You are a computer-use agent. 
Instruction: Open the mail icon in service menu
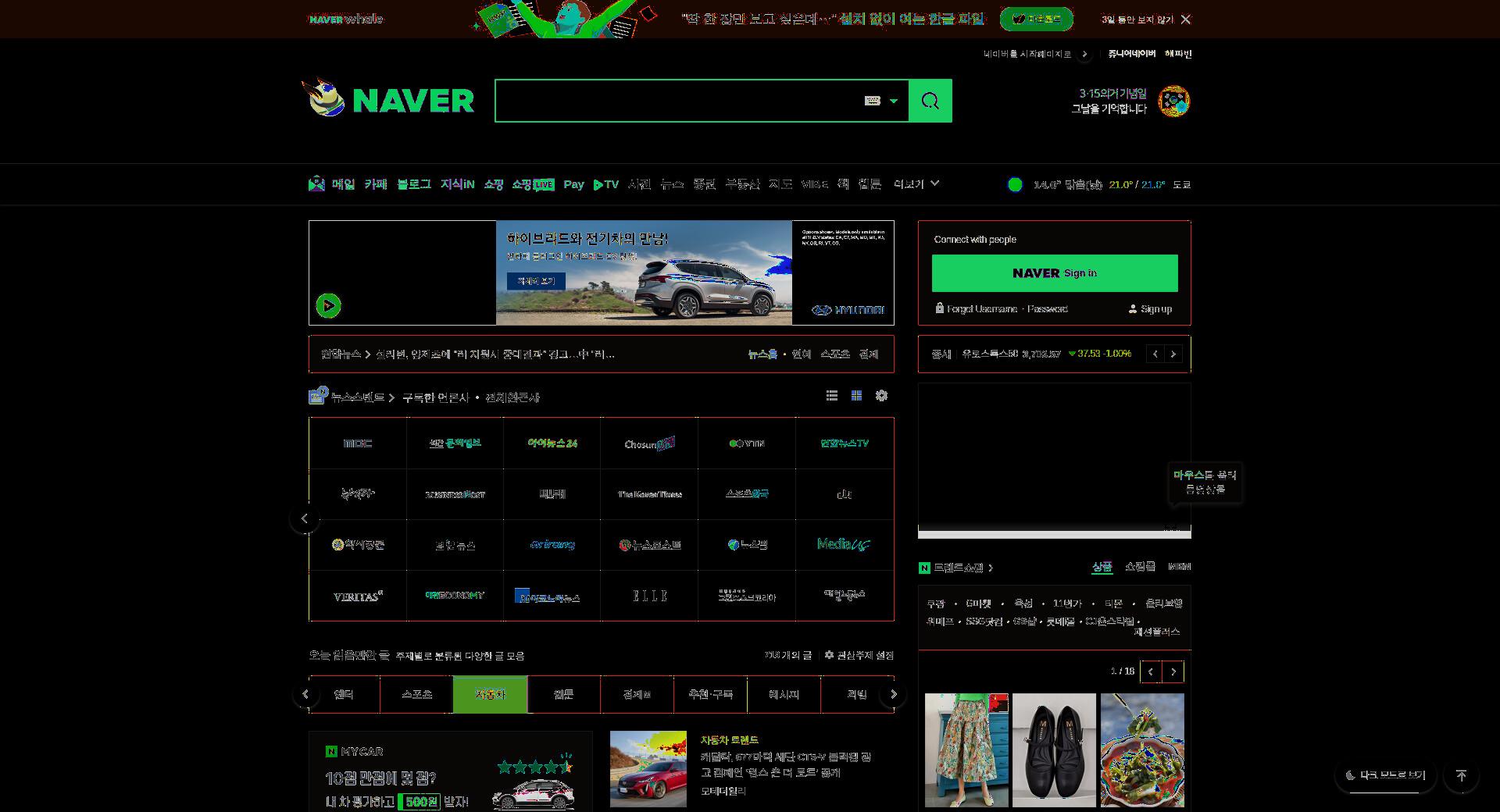(316, 184)
